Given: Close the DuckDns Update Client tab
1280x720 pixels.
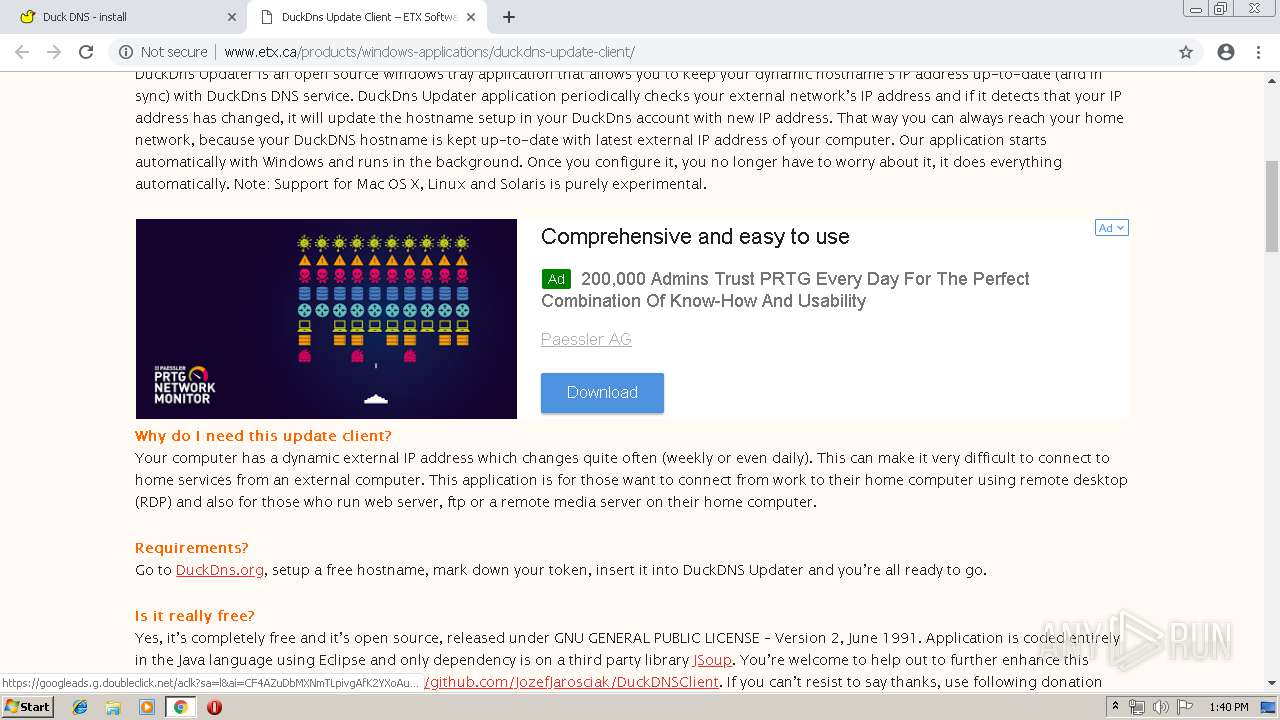Looking at the screenshot, I should click(x=470, y=17).
